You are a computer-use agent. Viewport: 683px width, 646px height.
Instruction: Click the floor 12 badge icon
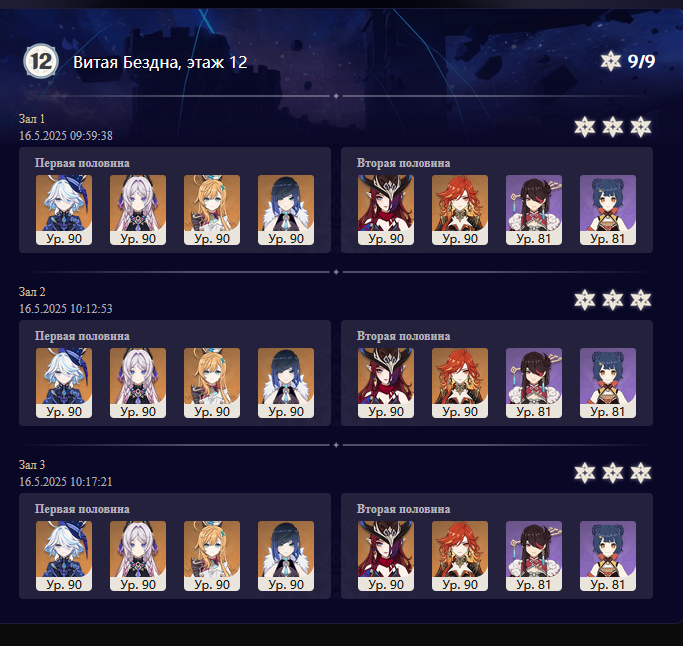(x=41, y=61)
